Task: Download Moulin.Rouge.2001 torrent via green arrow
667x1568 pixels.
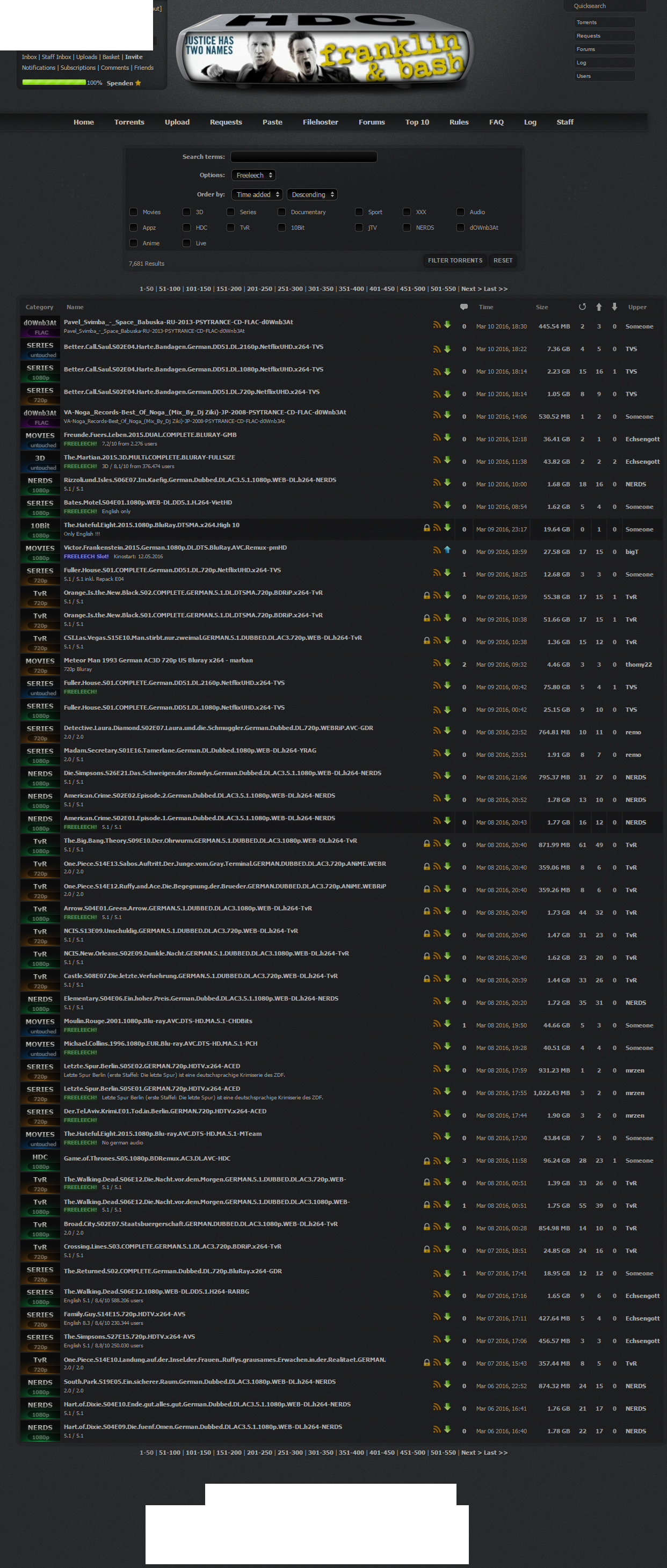Action: (x=447, y=1023)
